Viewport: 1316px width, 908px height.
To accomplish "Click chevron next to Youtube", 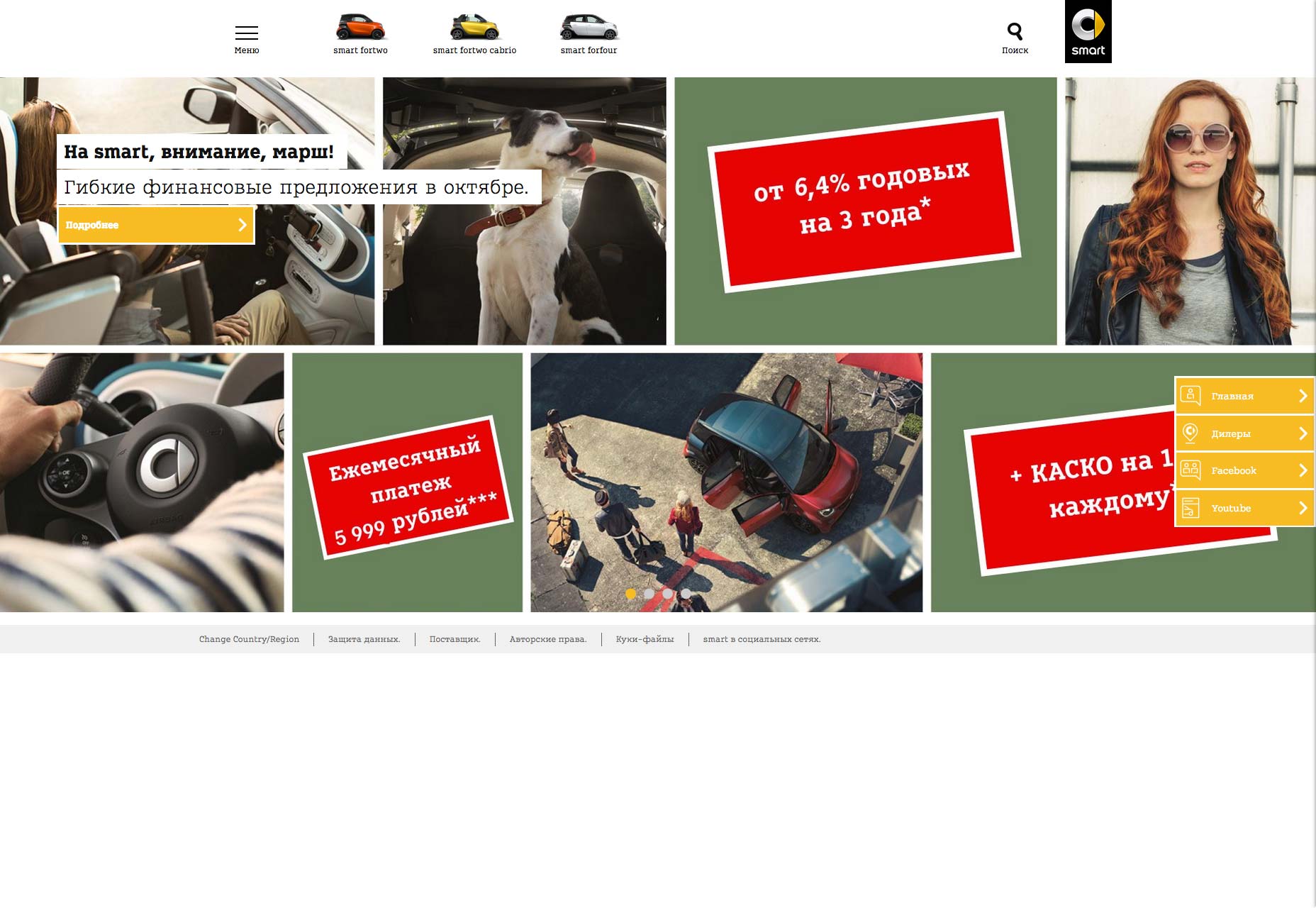I will tap(1303, 508).
